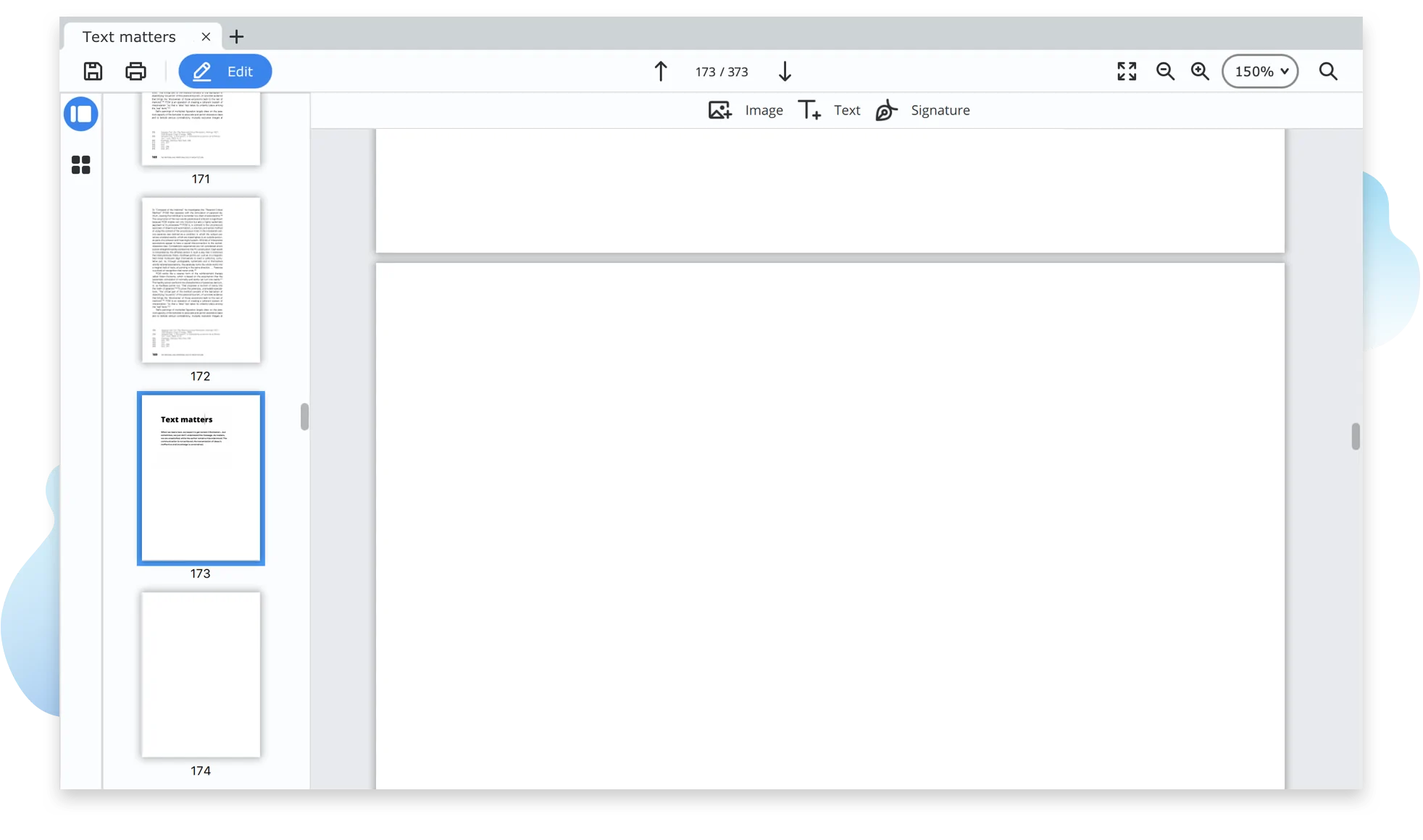The height and width of the screenshot is (840, 1423).
Task: Toggle fullscreen view mode
Action: tap(1126, 71)
